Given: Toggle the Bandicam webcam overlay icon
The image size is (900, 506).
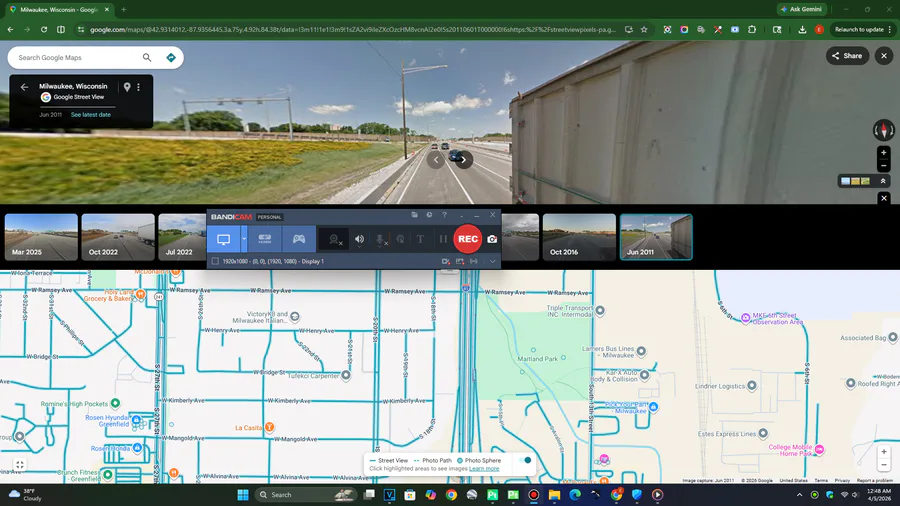Looking at the screenshot, I should [x=334, y=239].
